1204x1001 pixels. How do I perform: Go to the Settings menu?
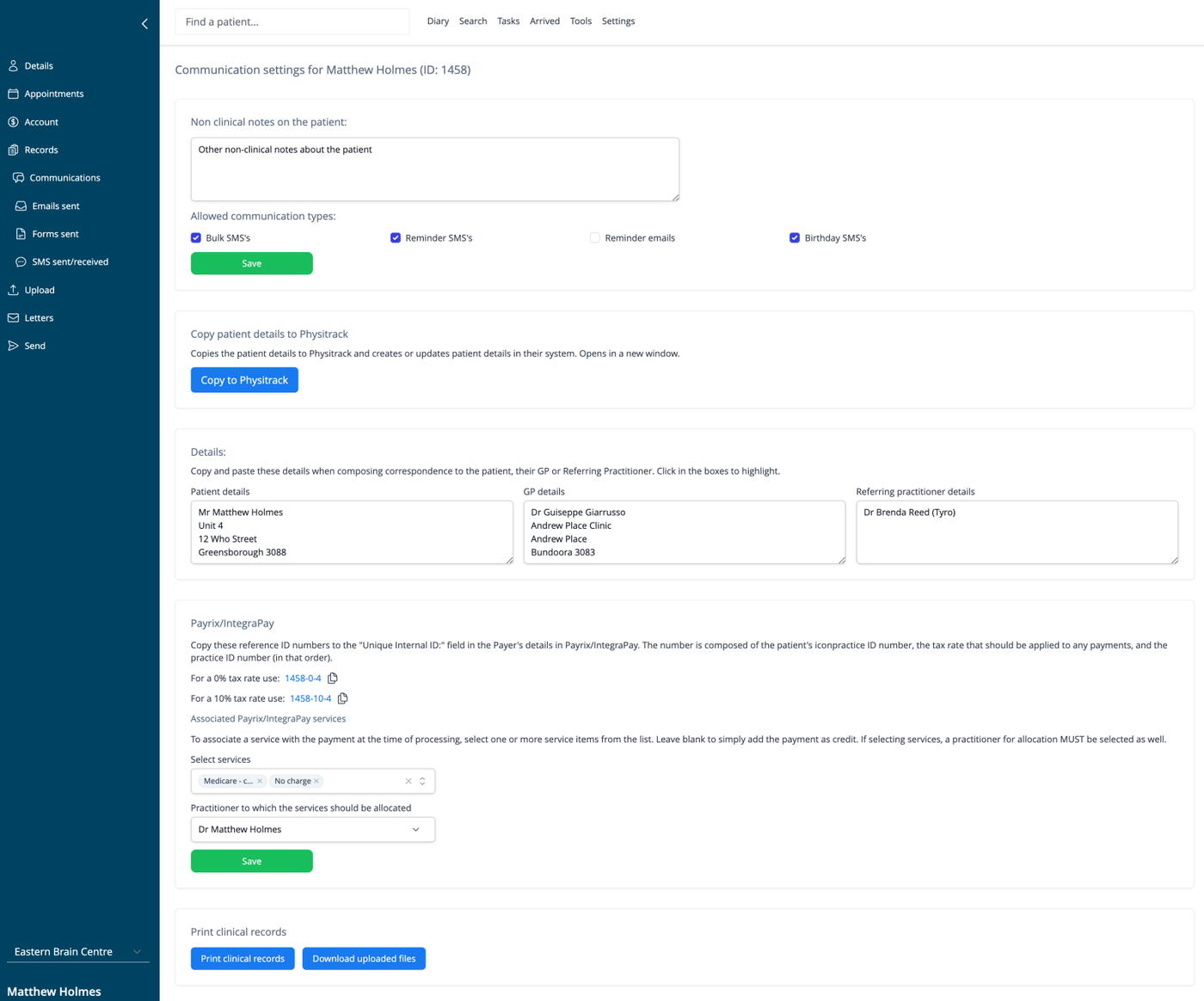point(618,21)
